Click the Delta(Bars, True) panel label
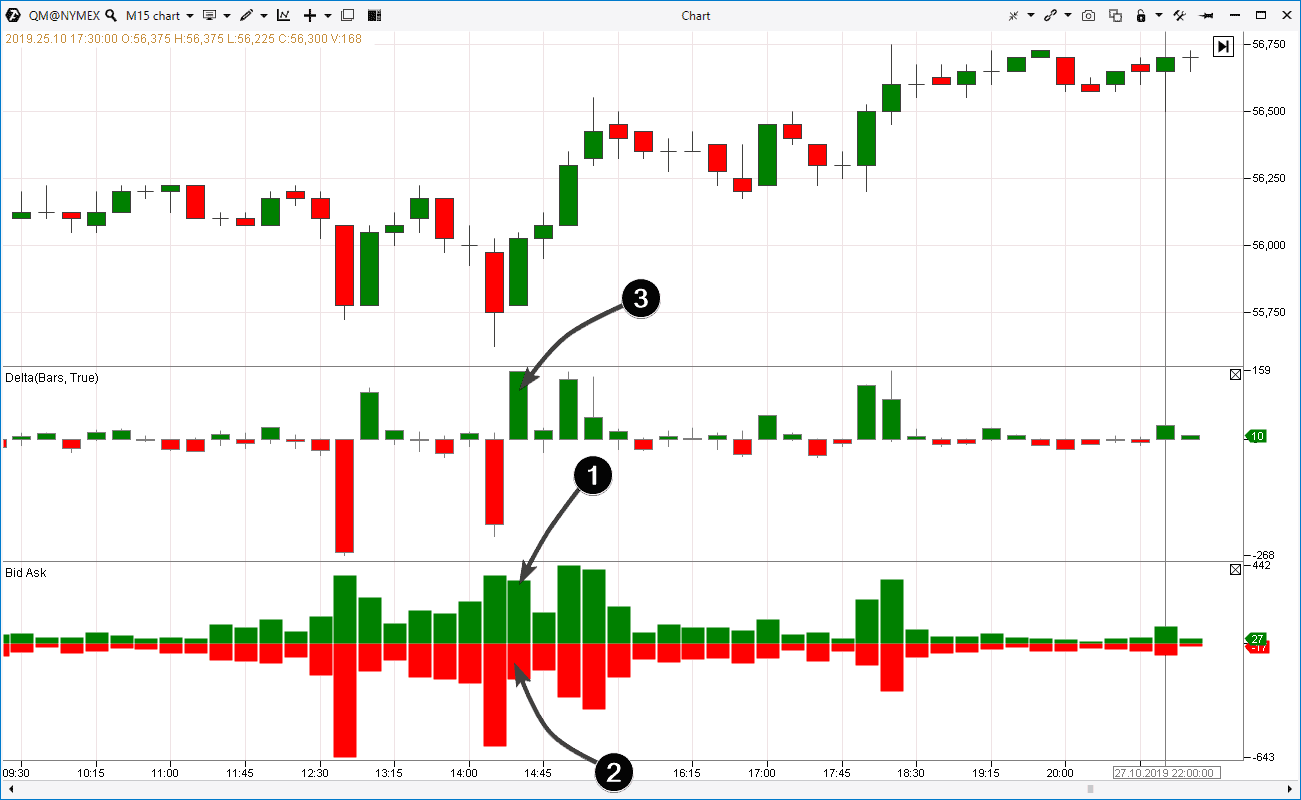 click(52, 378)
